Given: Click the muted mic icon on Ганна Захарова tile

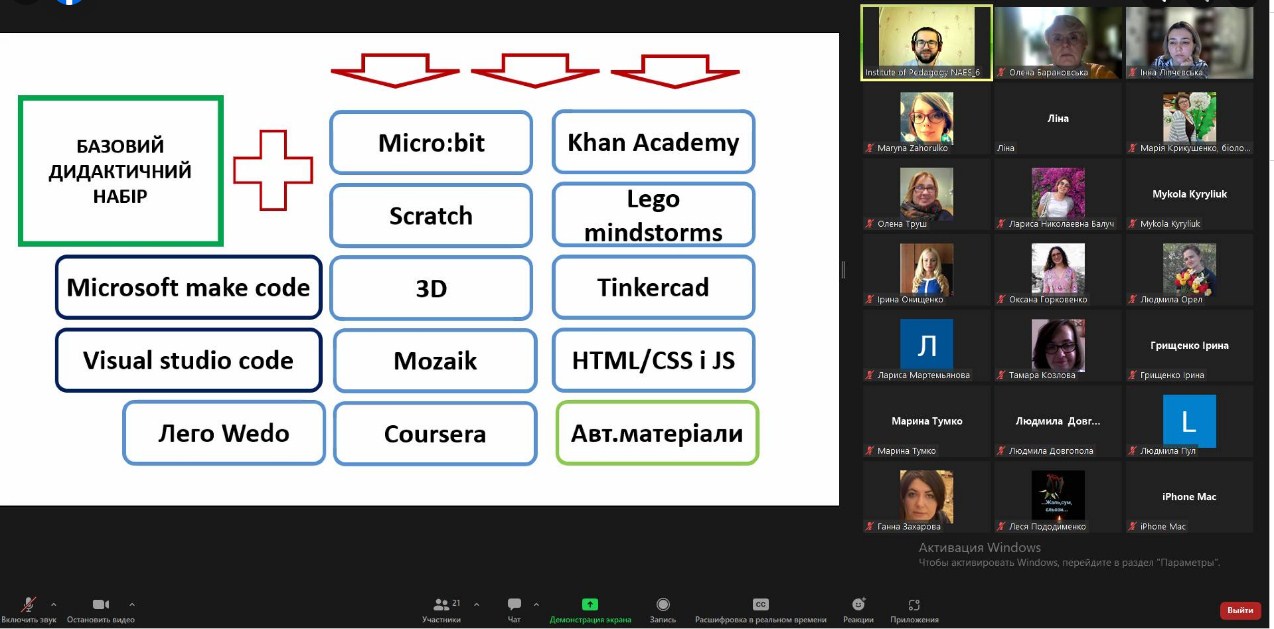Looking at the screenshot, I should pyautogui.click(x=870, y=527).
